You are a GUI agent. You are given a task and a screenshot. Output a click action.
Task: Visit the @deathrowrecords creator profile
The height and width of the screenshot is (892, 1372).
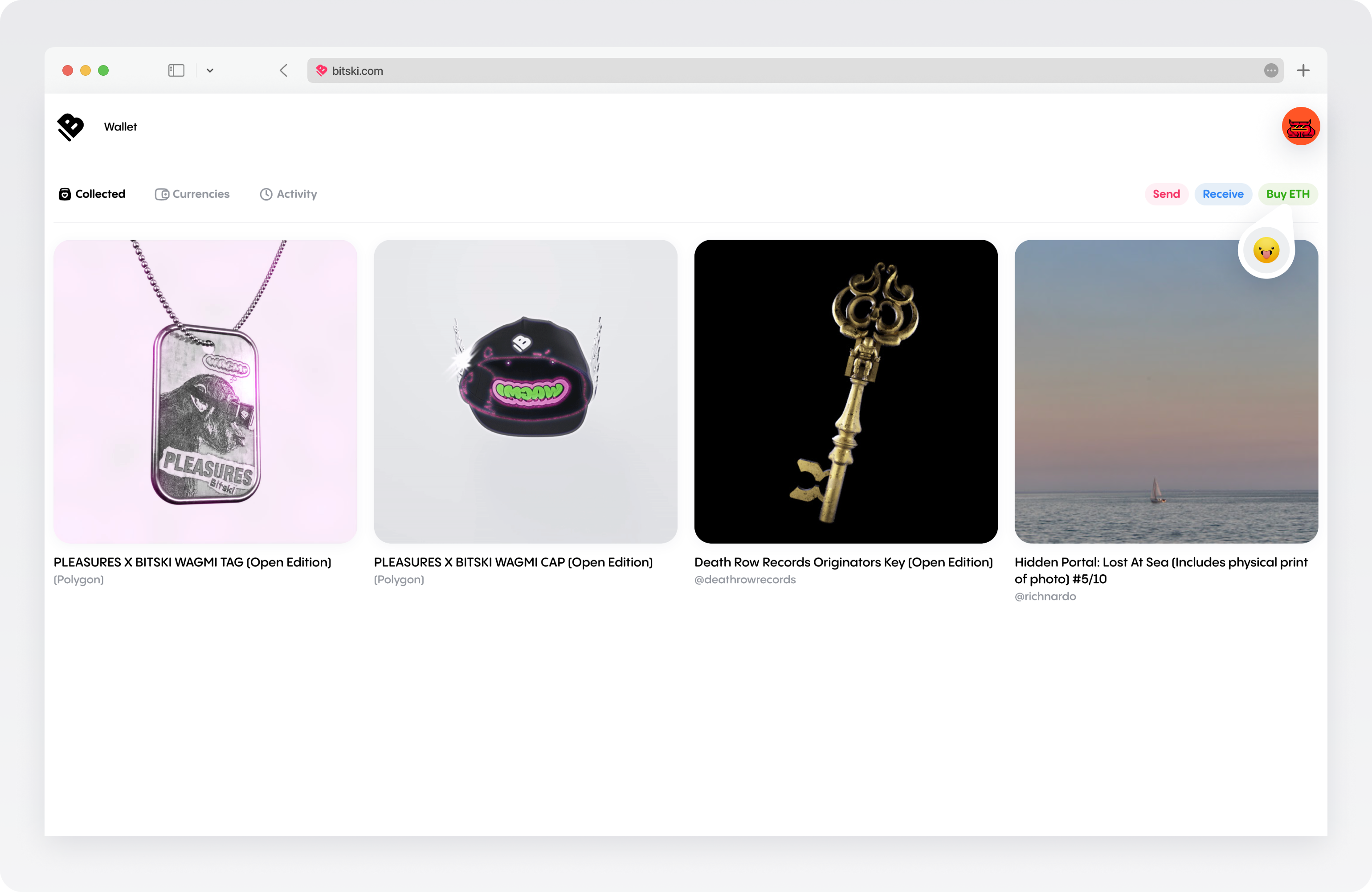[745, 580]
